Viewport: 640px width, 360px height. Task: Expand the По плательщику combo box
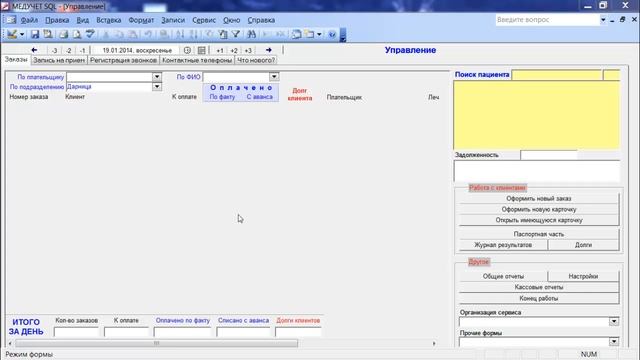[x=157, y=77]
